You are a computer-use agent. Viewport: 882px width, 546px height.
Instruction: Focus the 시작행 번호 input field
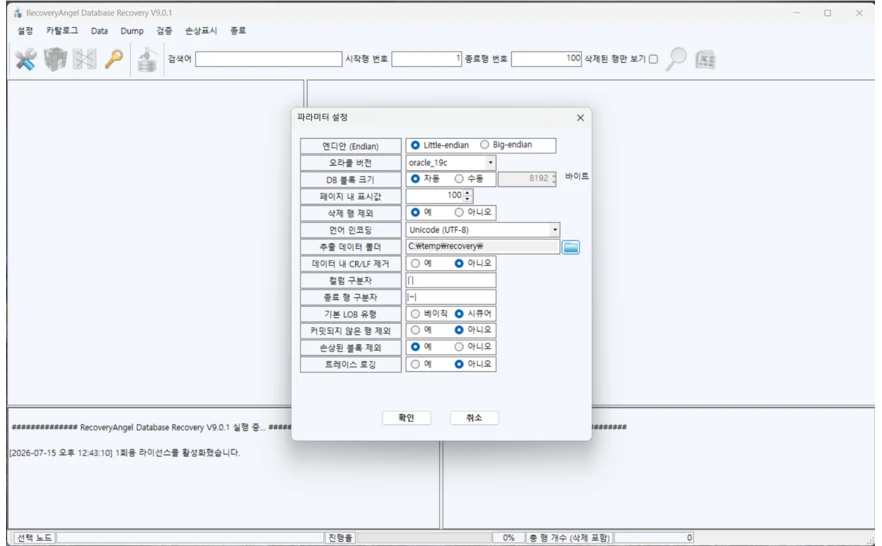426,59
